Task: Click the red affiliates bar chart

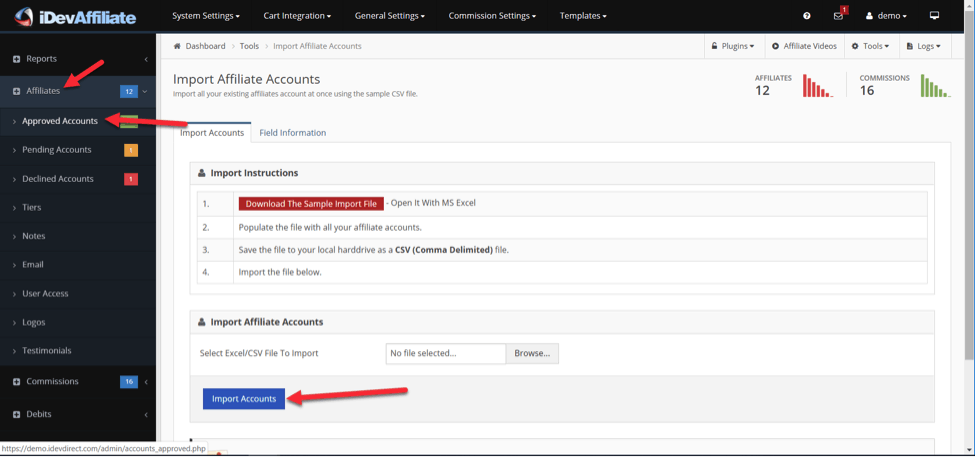Action: click(x=818, y=86)
